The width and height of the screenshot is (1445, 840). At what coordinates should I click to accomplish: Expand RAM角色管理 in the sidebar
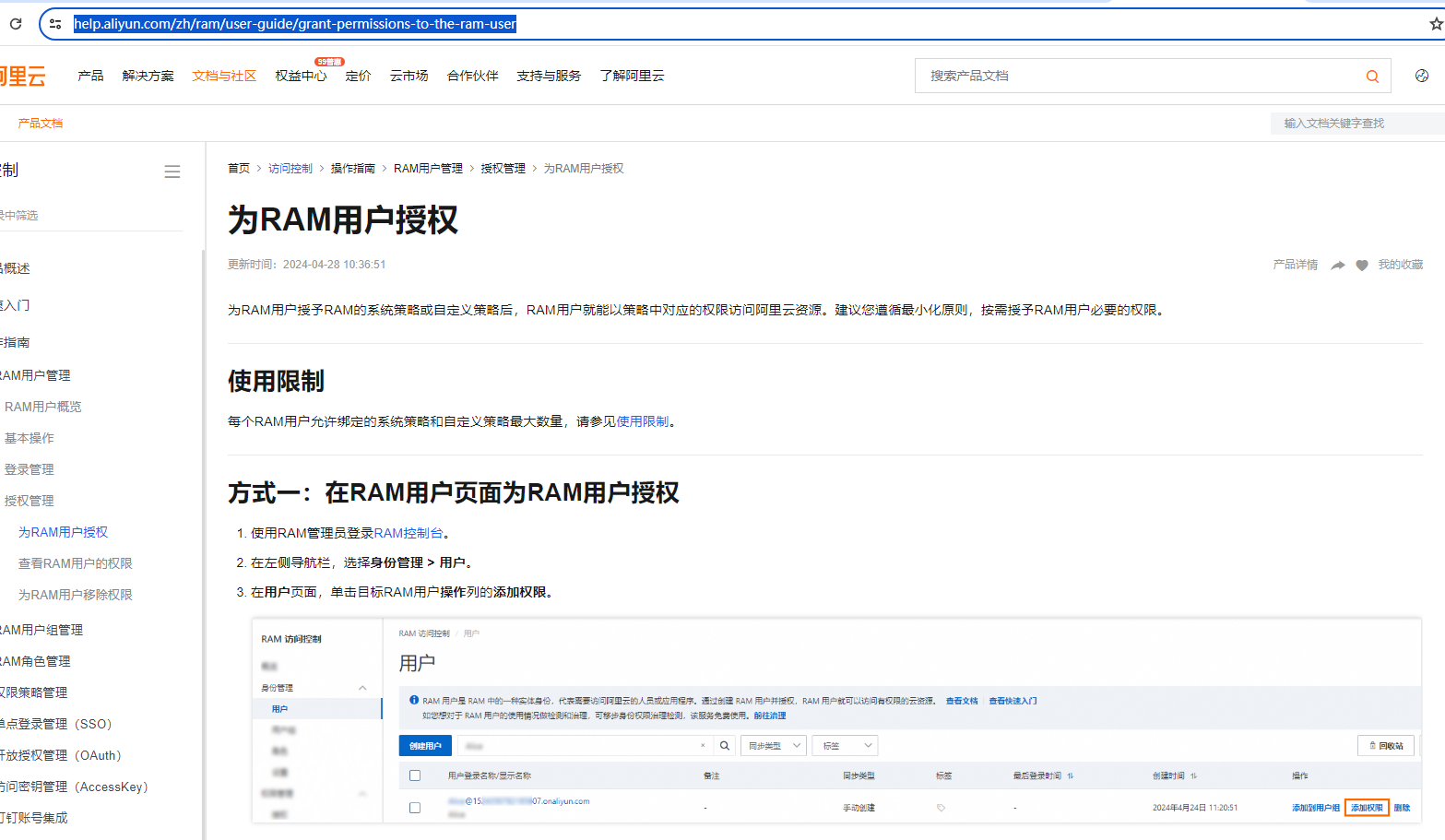[x=35, y=661]
